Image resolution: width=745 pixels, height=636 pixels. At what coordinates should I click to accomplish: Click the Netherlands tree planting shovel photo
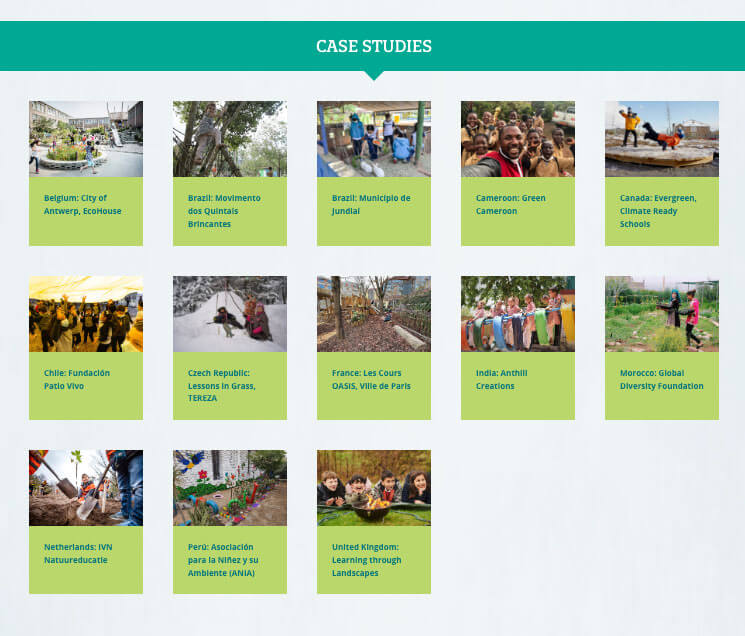[x=86, y=488]
